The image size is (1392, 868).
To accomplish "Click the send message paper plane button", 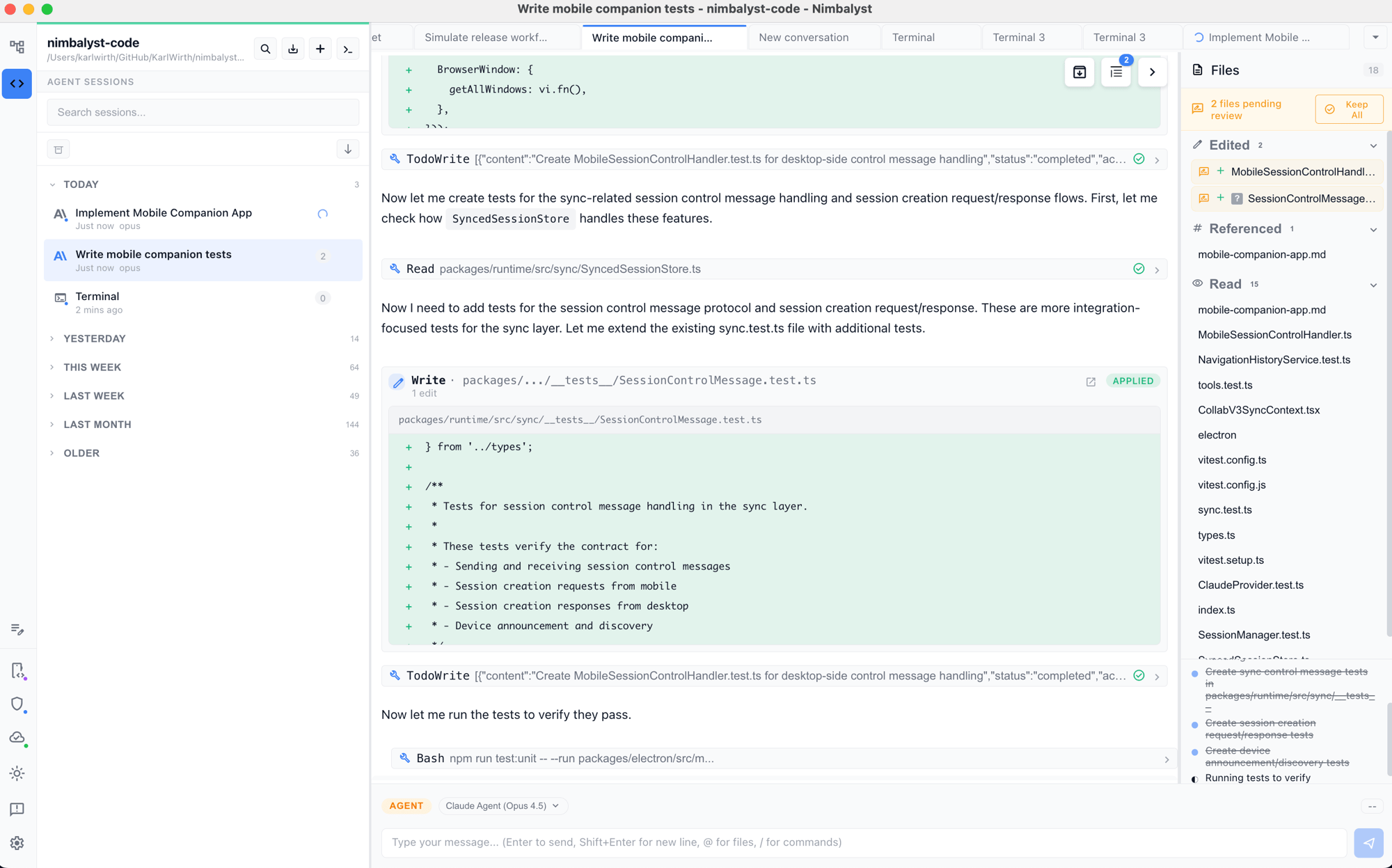I will pos(1368,842).
